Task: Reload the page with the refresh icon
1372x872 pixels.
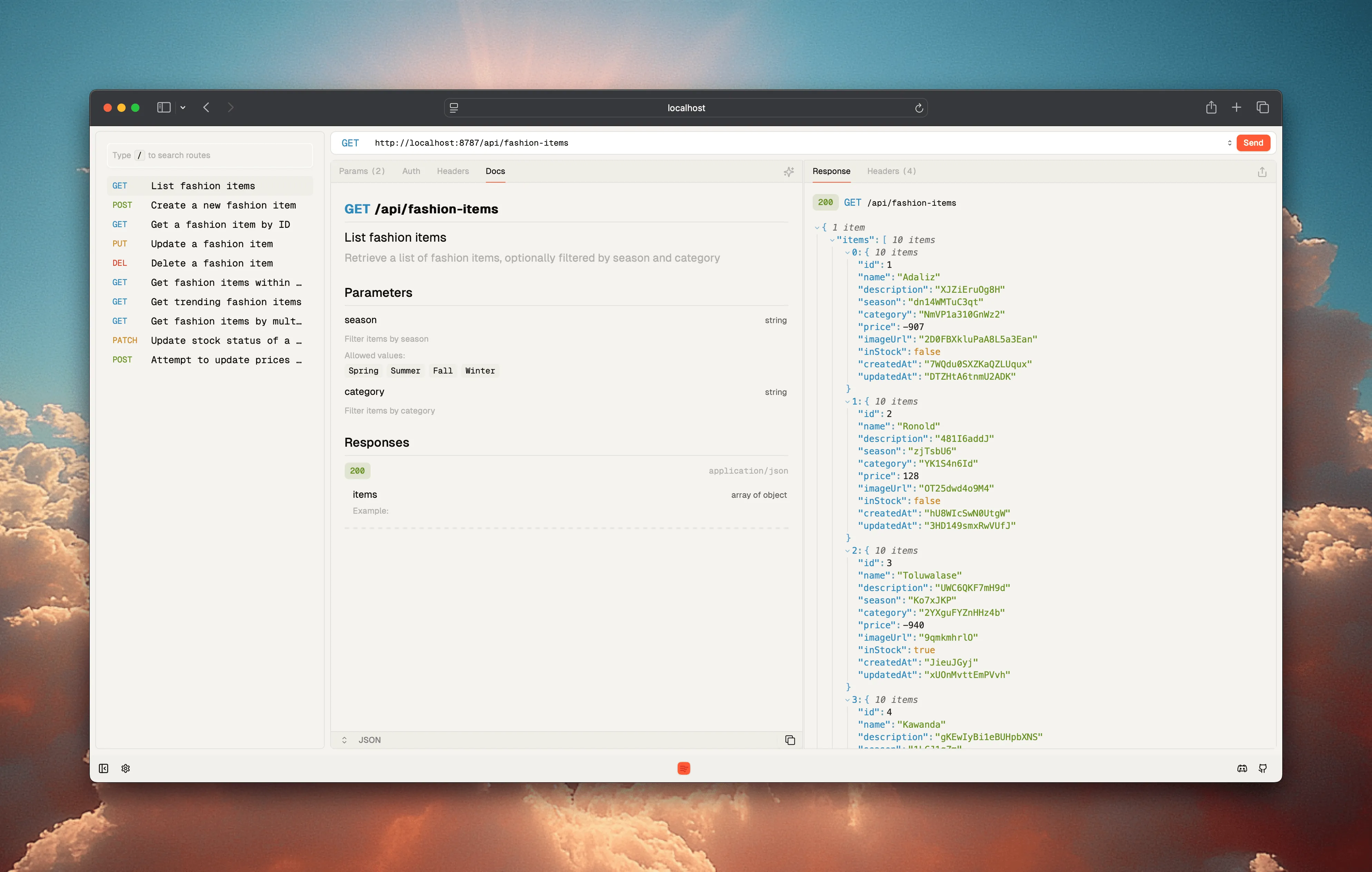Action: coord(919,107)
